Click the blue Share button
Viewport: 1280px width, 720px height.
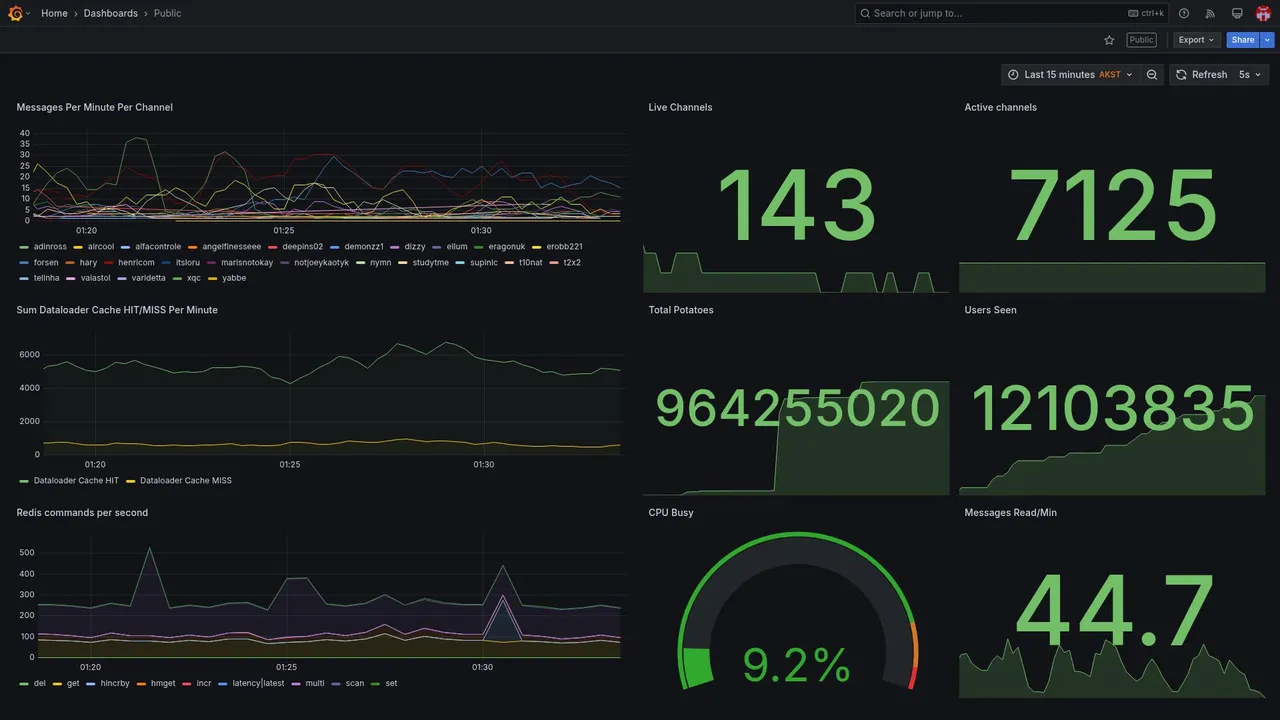(1243, 40)
